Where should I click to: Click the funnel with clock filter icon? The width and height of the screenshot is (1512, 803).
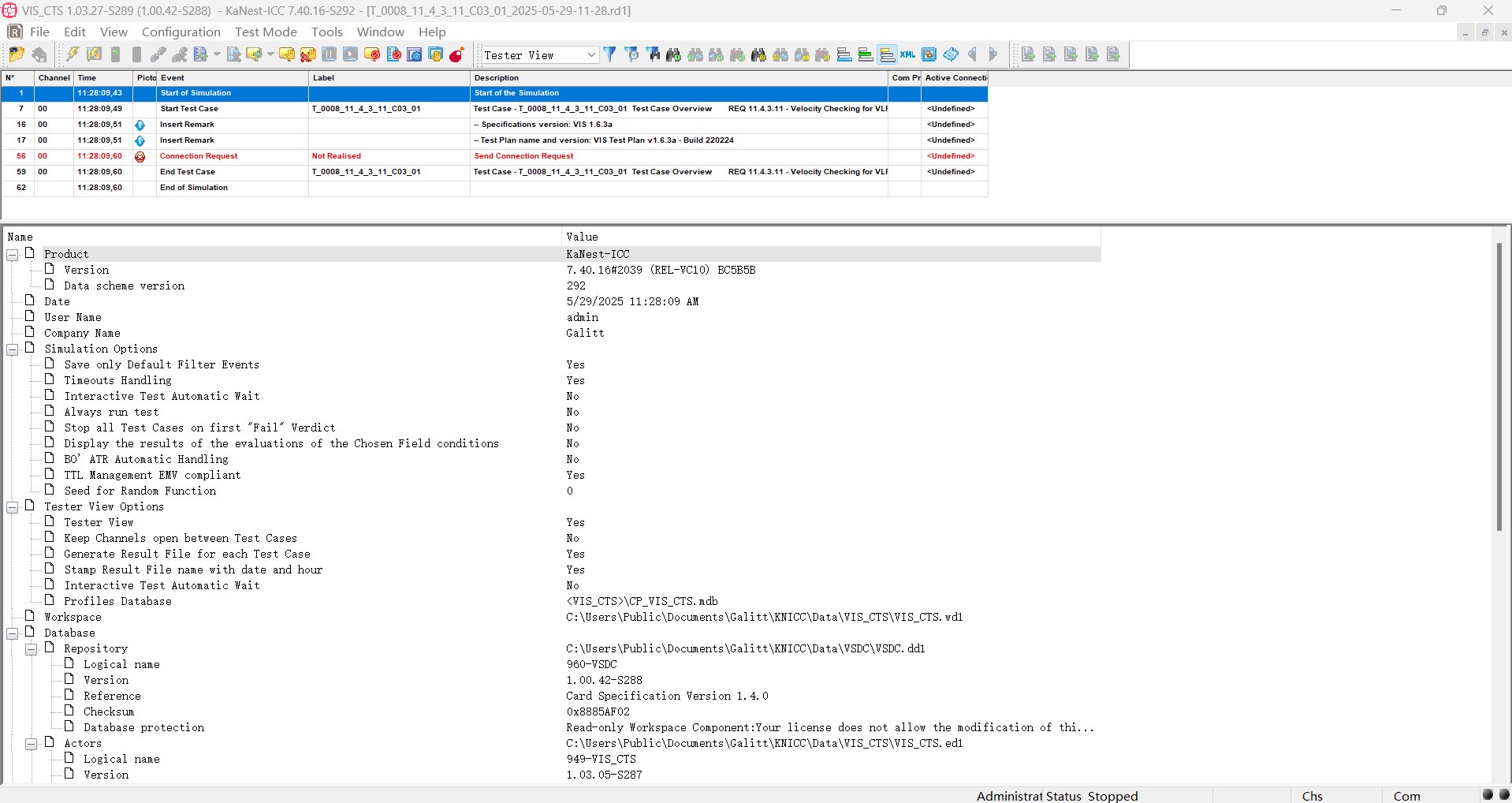point(631,54)
